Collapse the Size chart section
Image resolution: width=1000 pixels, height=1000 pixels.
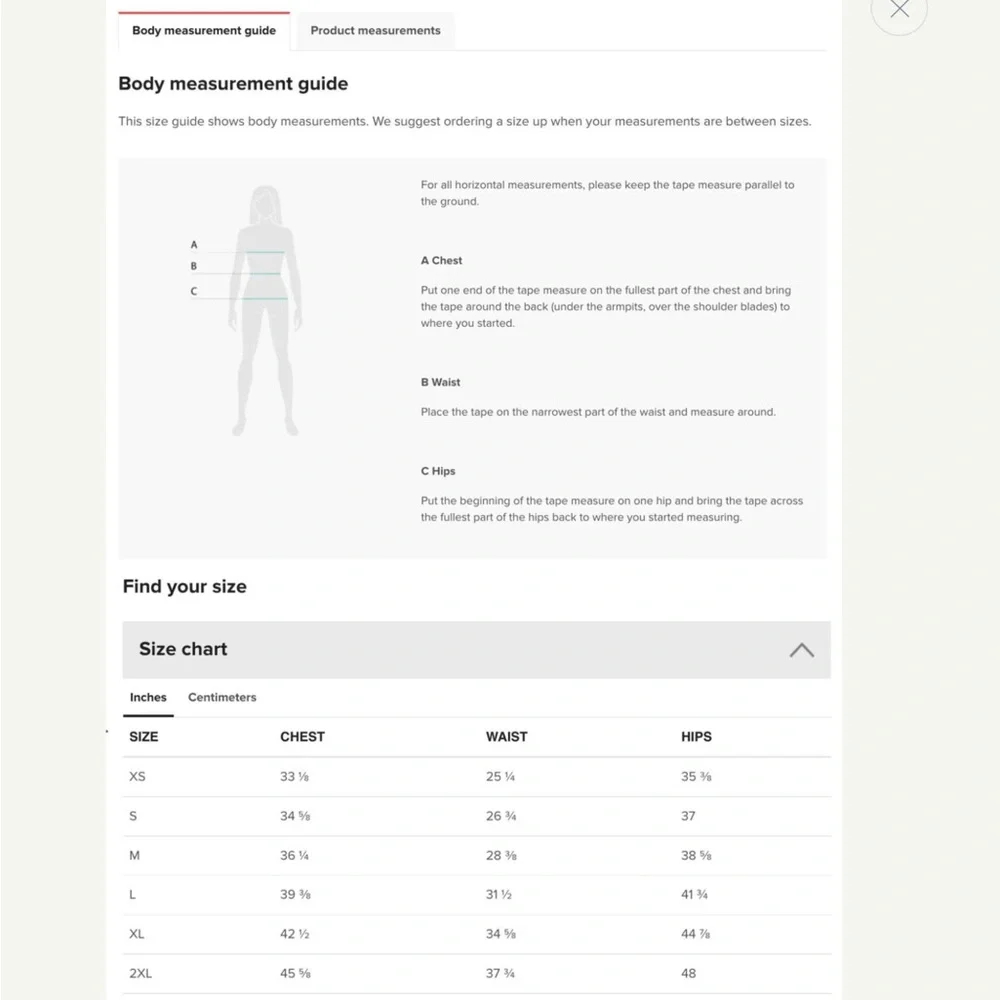pos(802,650)
